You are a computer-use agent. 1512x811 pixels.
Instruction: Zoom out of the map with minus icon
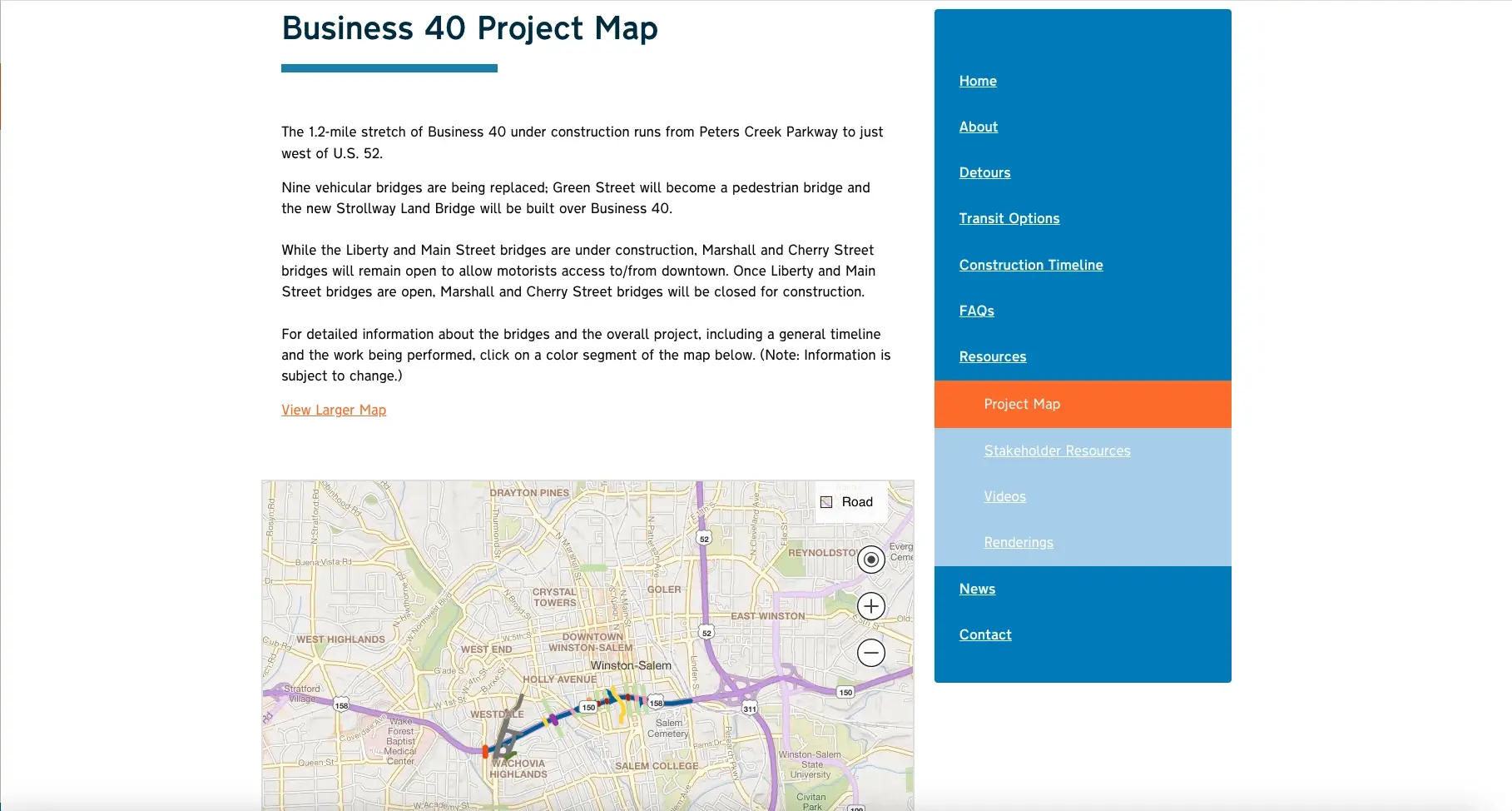point(870,653)
